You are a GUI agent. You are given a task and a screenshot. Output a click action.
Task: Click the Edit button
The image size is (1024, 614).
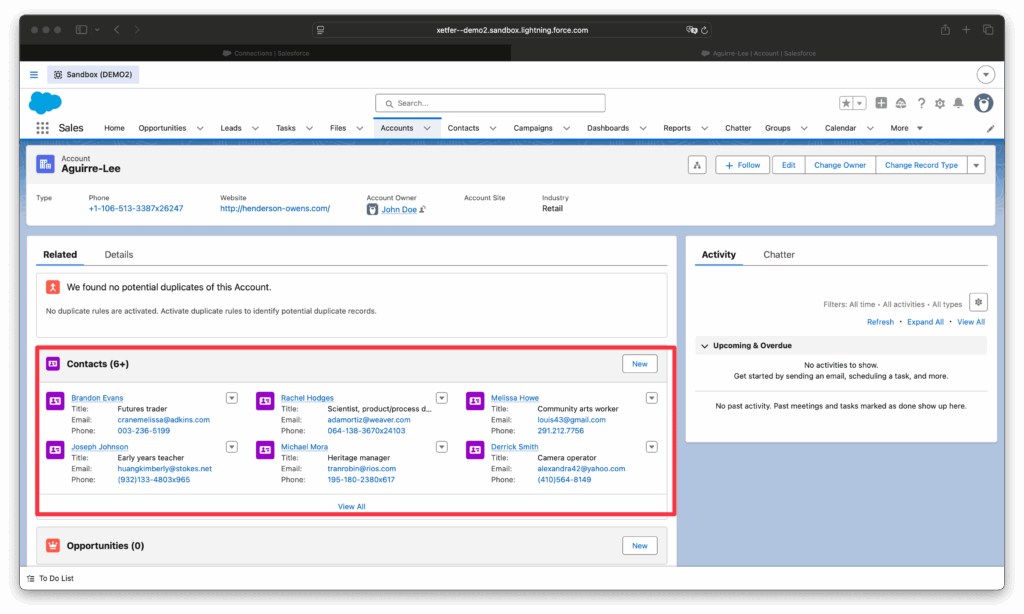coord(788,165)
